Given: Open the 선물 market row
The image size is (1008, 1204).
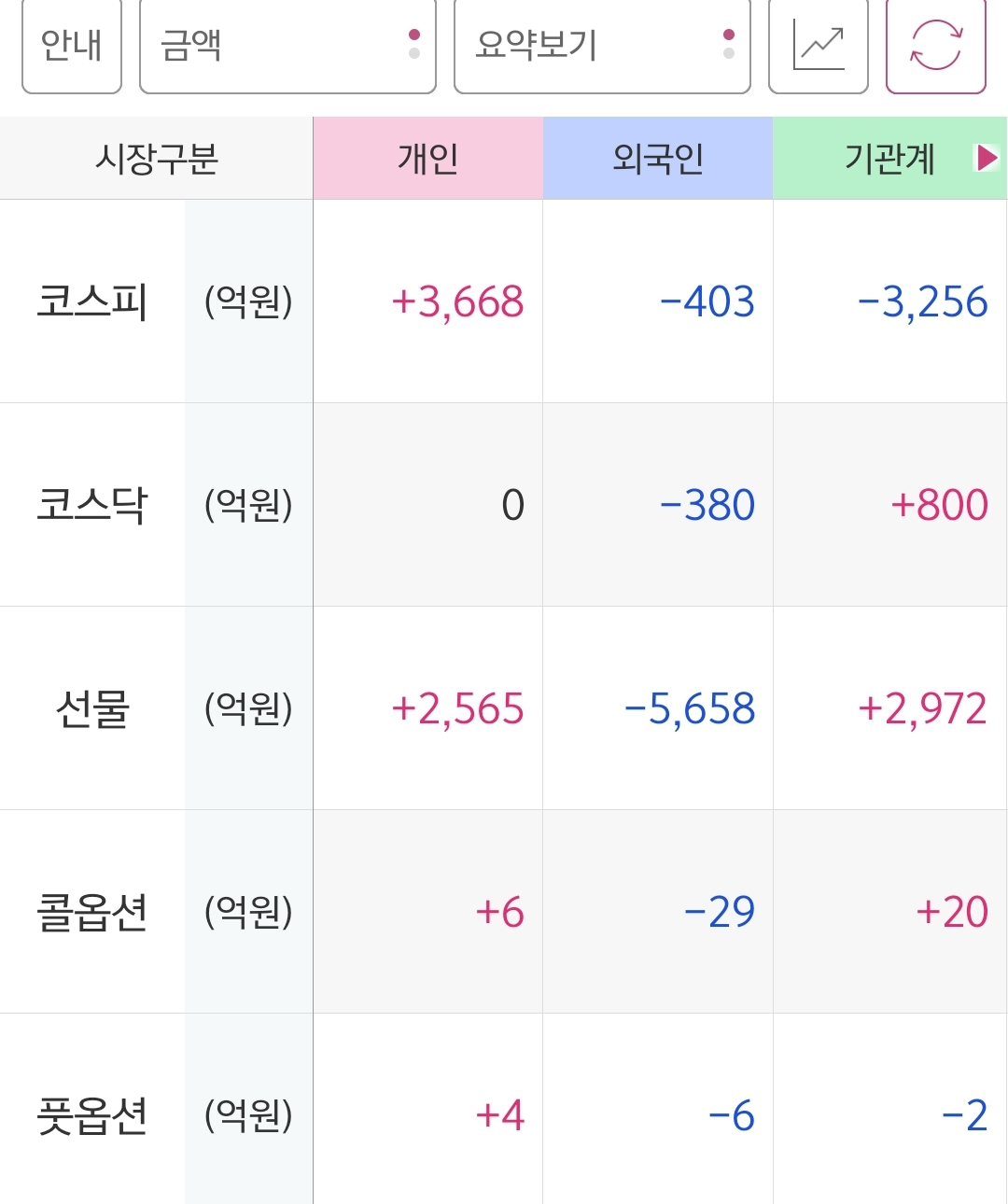Looking at the screenshot, I should pyautogui.click(x=504, y=708).
